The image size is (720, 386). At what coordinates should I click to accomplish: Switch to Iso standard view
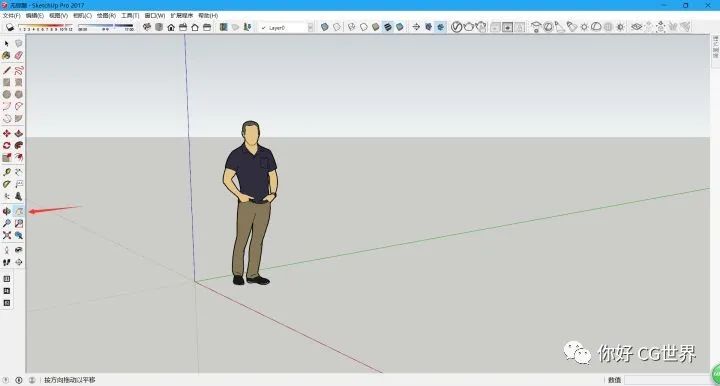(x=146, y=27)
